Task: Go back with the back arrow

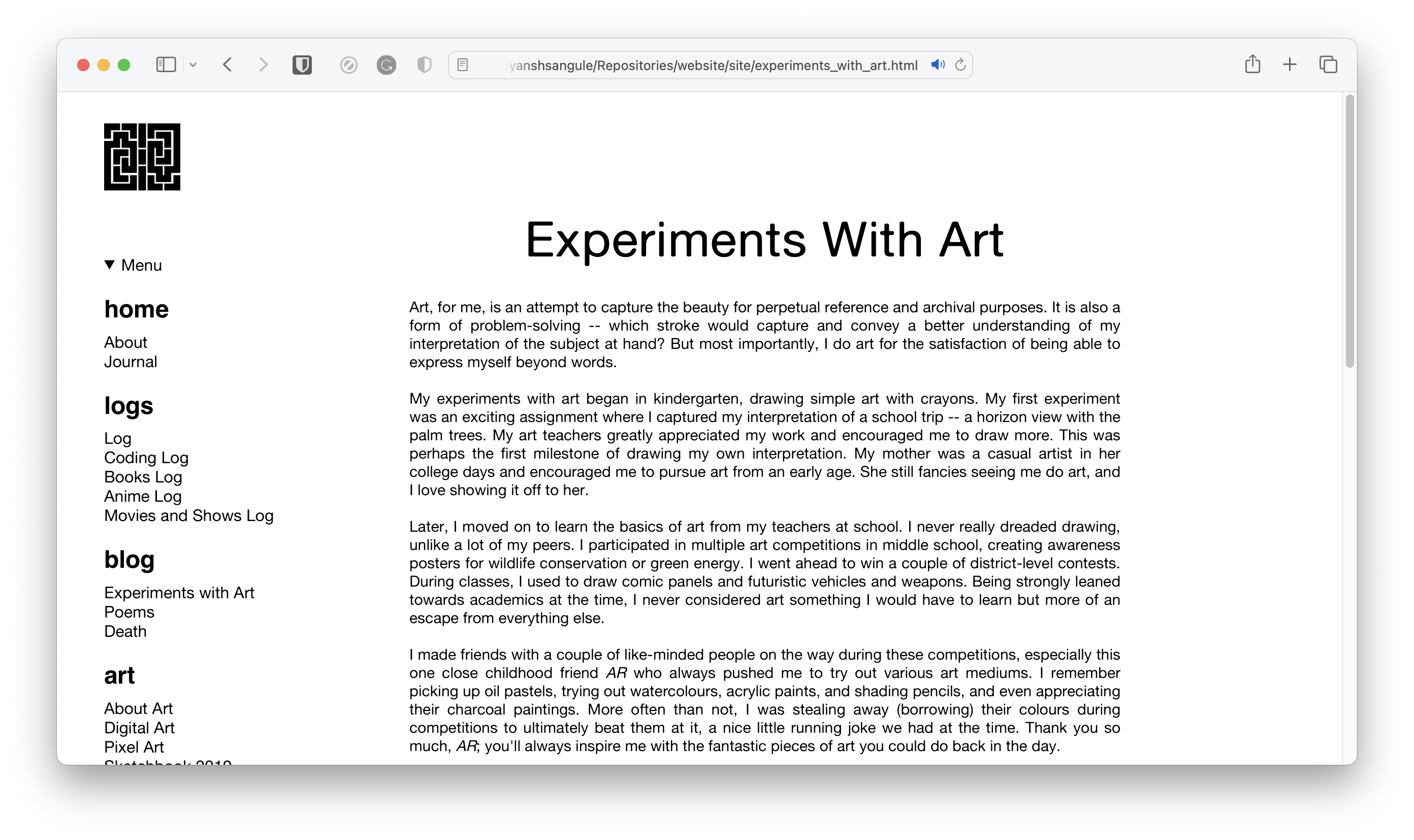Action: pyautogui.click(x=228, y=64)
